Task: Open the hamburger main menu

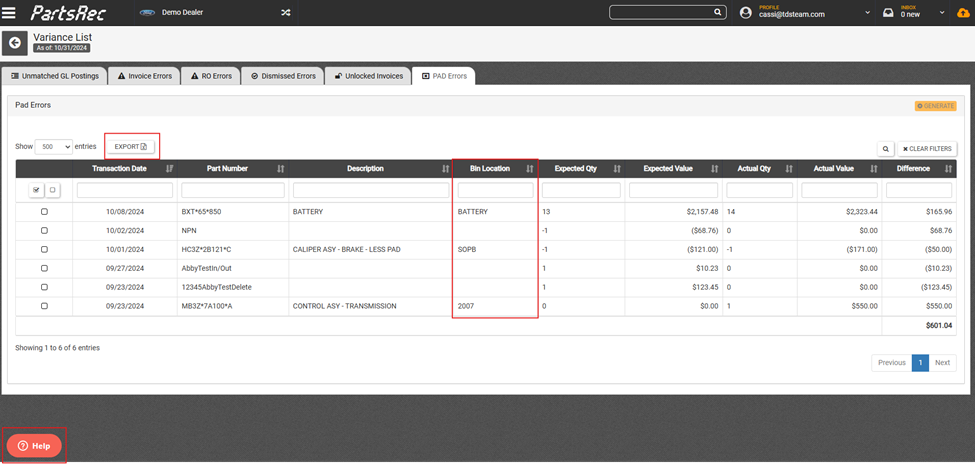Action: coord(9,12)
